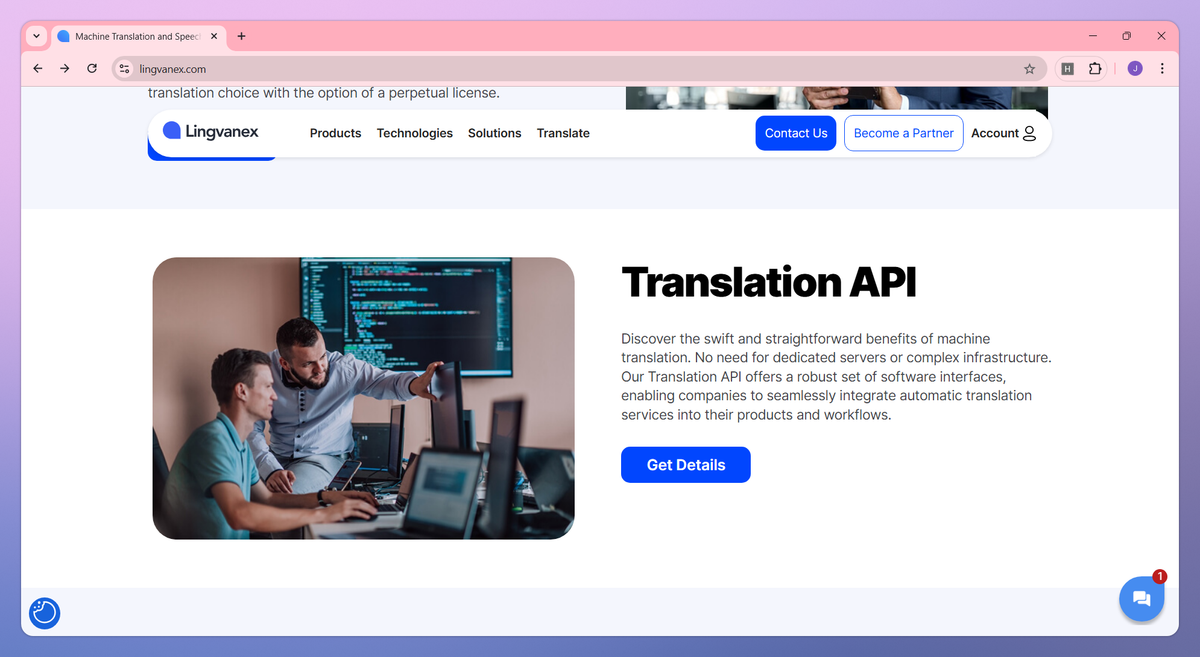Go back with browser back arrow

38,69
